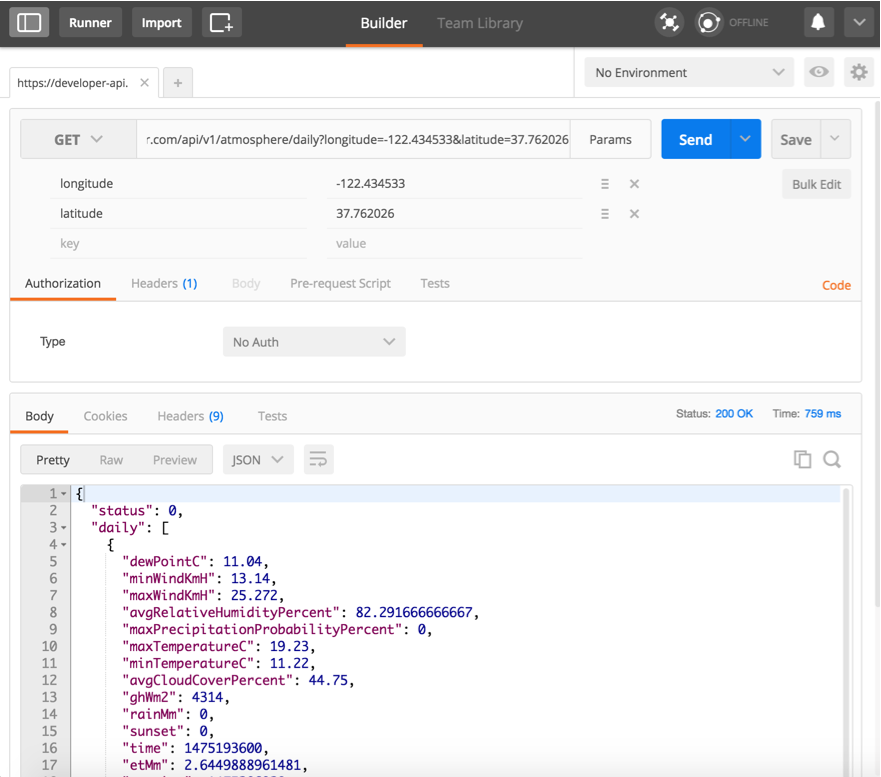The height and width of the screenshot is (777, 881).
Task: Expand the No Environment dropdown
Action: pos(689,72)
